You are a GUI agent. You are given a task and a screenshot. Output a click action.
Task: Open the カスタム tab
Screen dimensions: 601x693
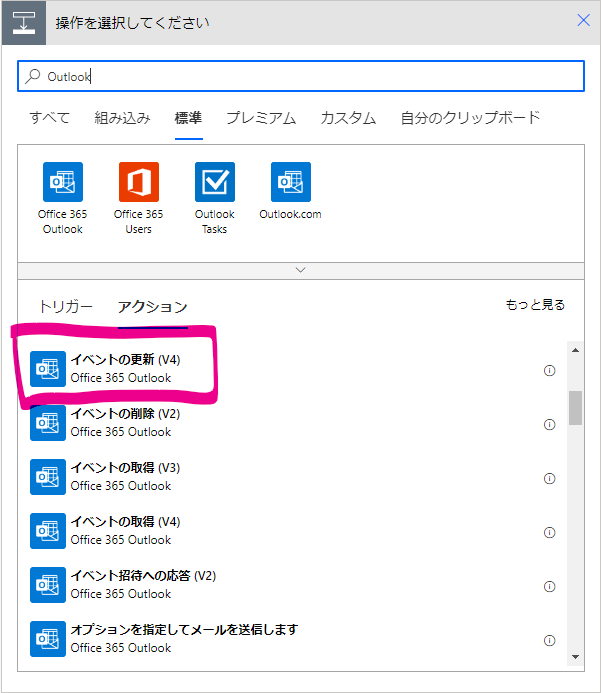pyautogui.click(x=348, y=118)
